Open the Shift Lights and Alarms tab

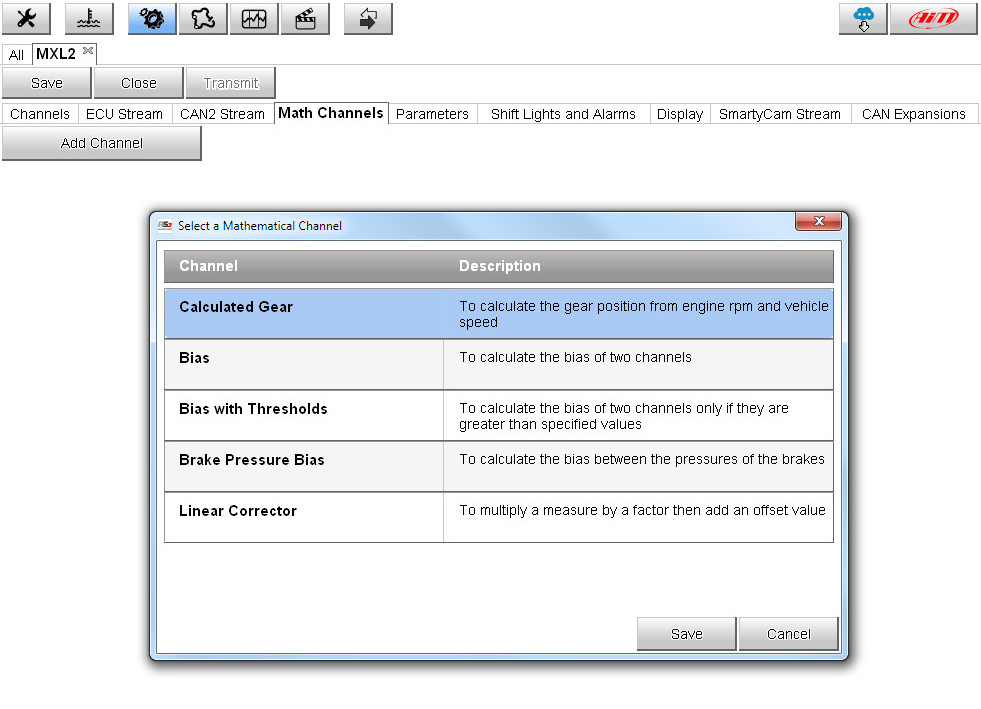tap(563, 114)
